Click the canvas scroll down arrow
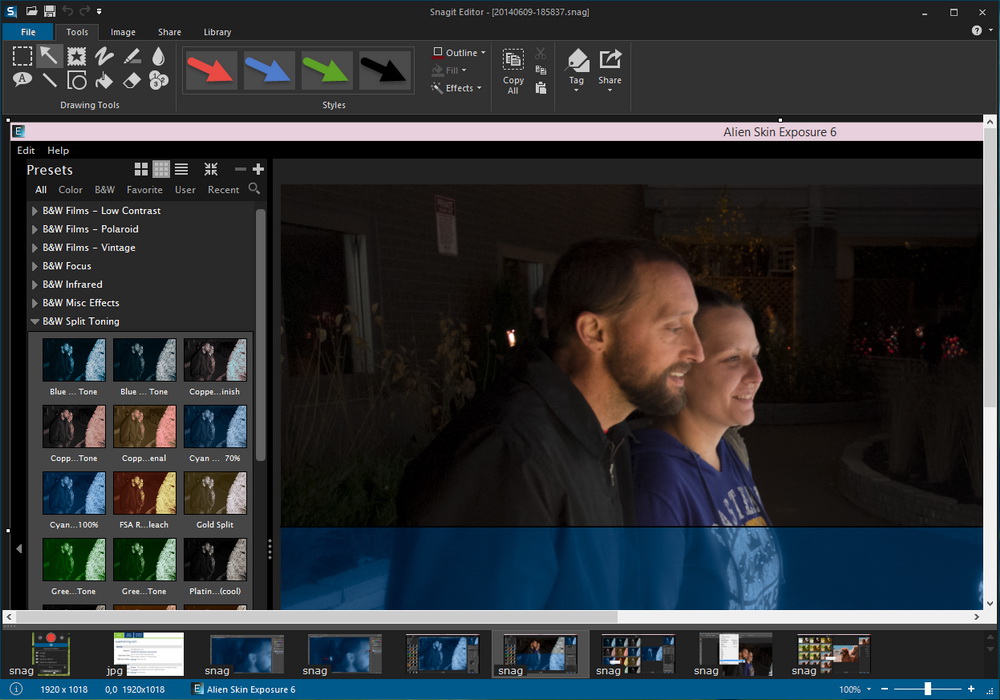 pyautogui.click(x=989, y=603)
